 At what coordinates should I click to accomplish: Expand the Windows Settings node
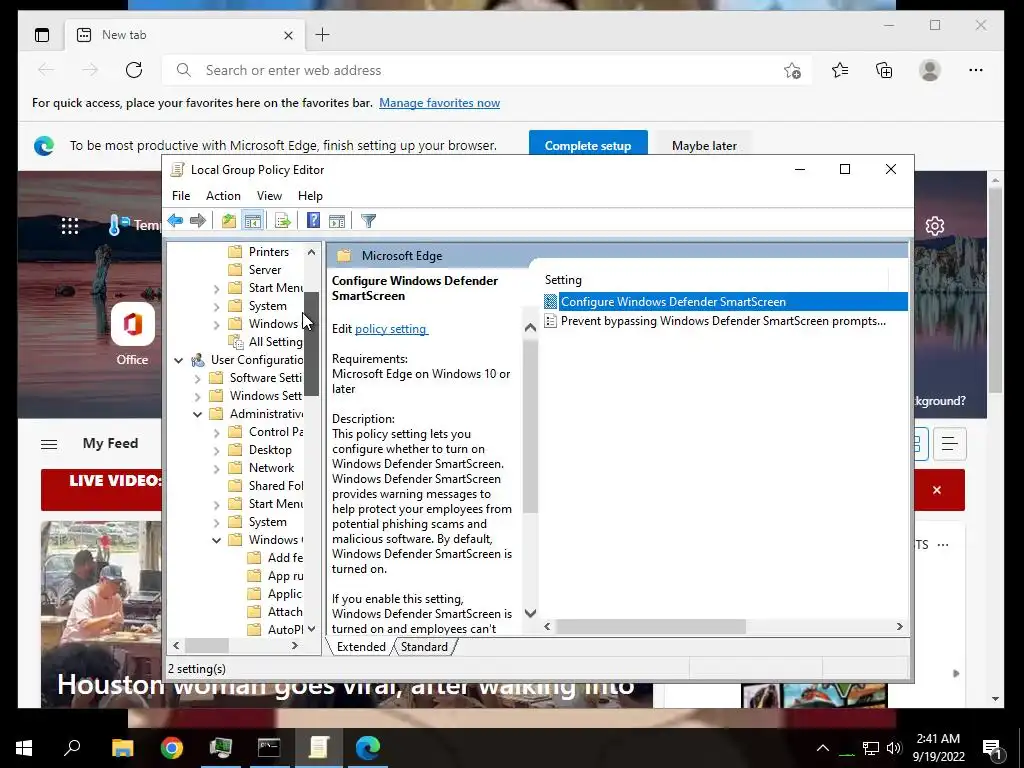point(197,396)
